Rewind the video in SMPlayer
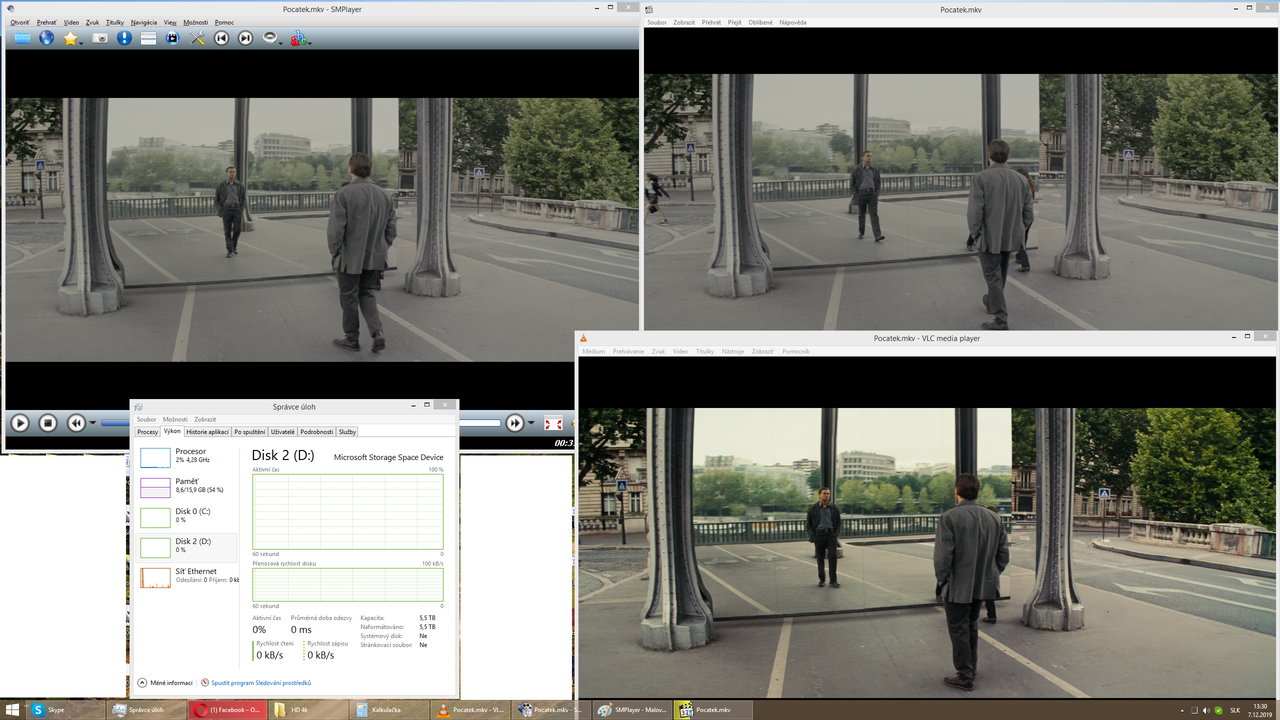The height and width of the screenshot is (720, 1280). click(76, 423)
